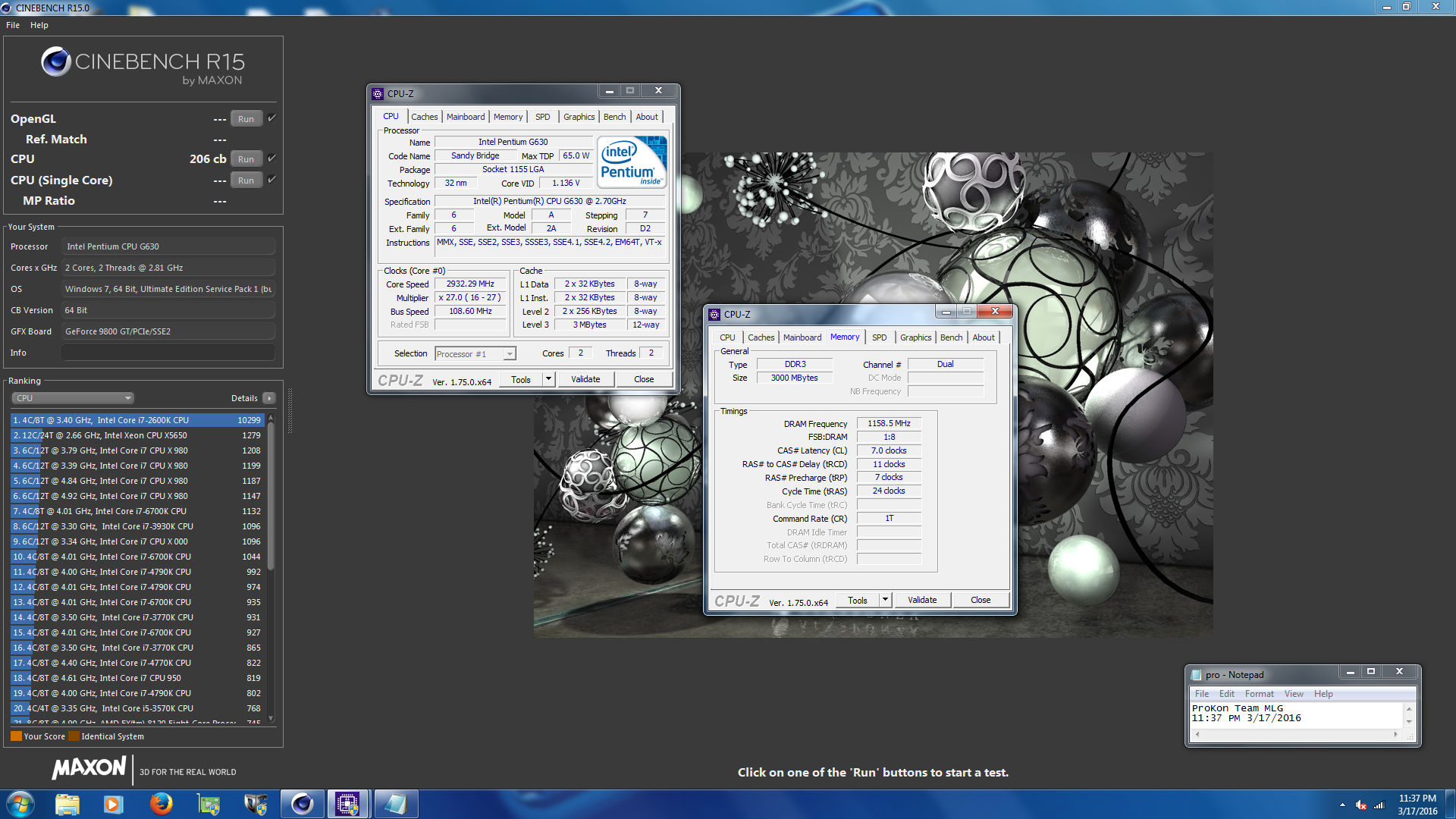The height and width of the screenshot is (819, 1456).
Task: Run the OpenGL benchmark
Action: coord(246,118)
